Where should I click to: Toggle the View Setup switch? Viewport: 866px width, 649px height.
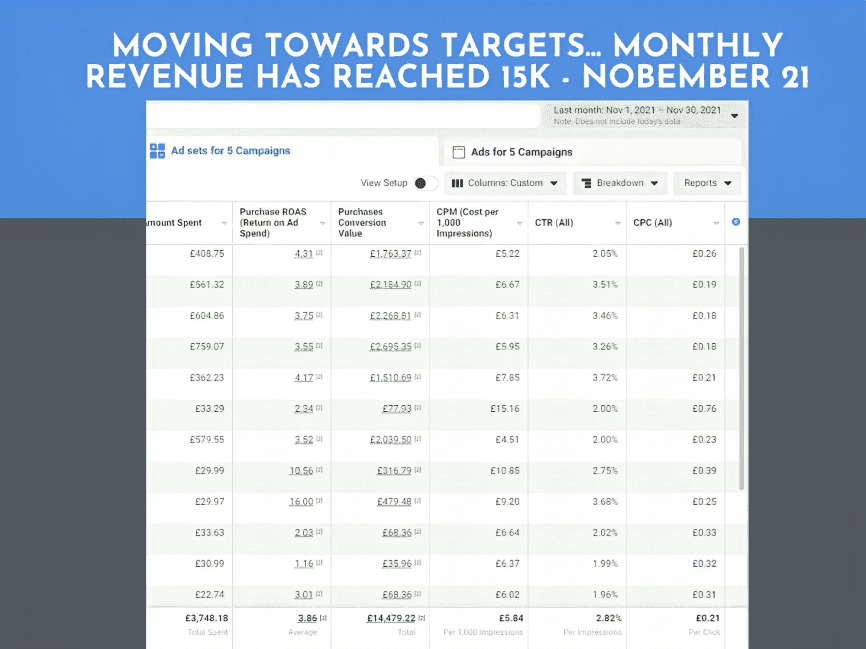(423, 183)
